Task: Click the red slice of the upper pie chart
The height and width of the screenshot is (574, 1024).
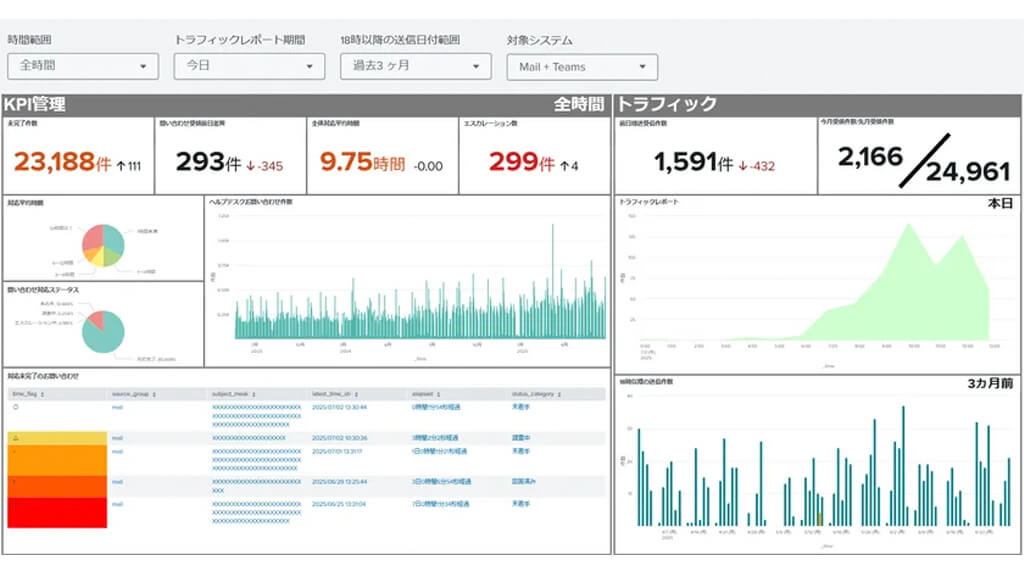Action: pos(93,237)
